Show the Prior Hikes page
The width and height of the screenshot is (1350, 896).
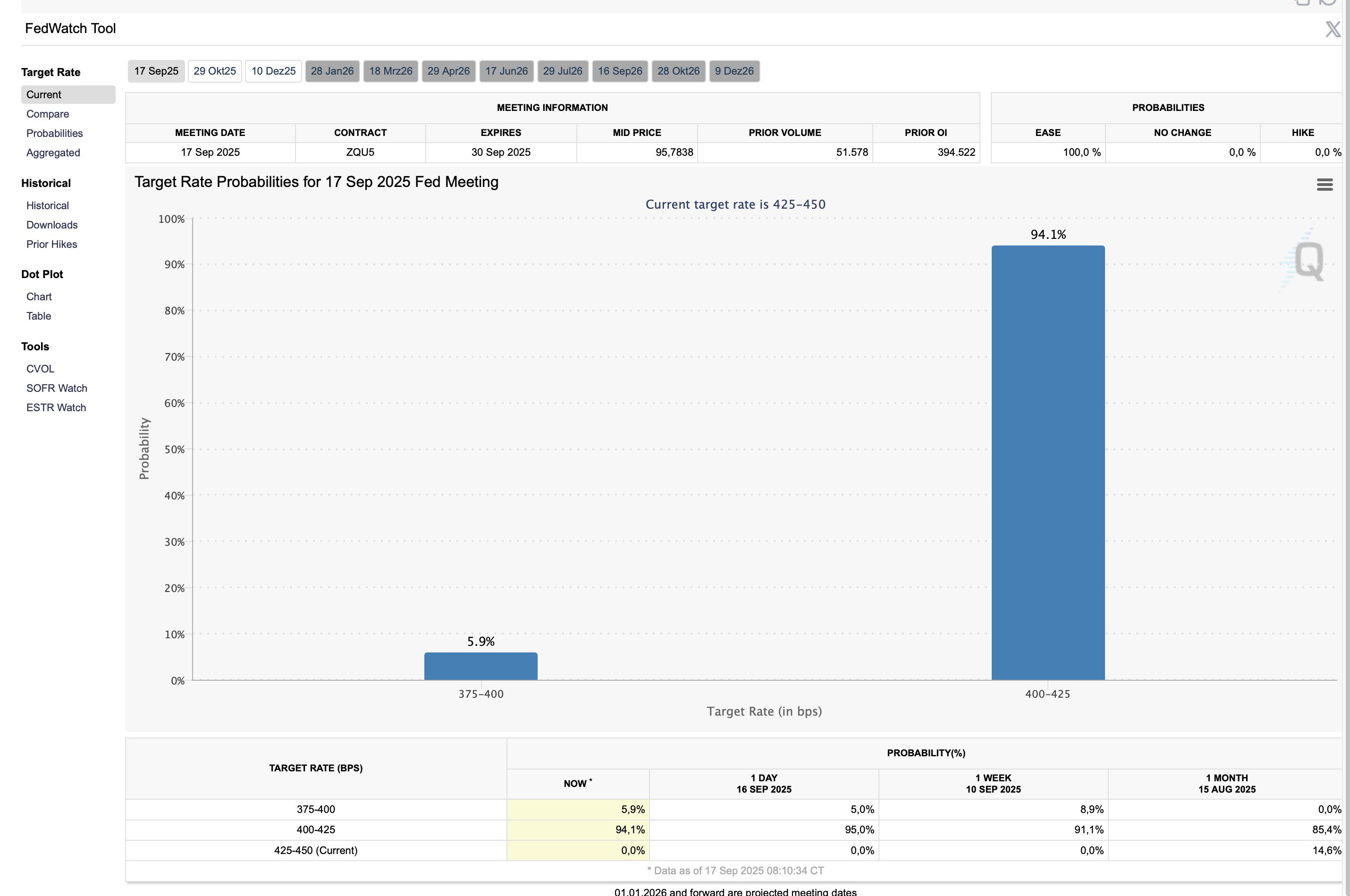pos(51,244)
